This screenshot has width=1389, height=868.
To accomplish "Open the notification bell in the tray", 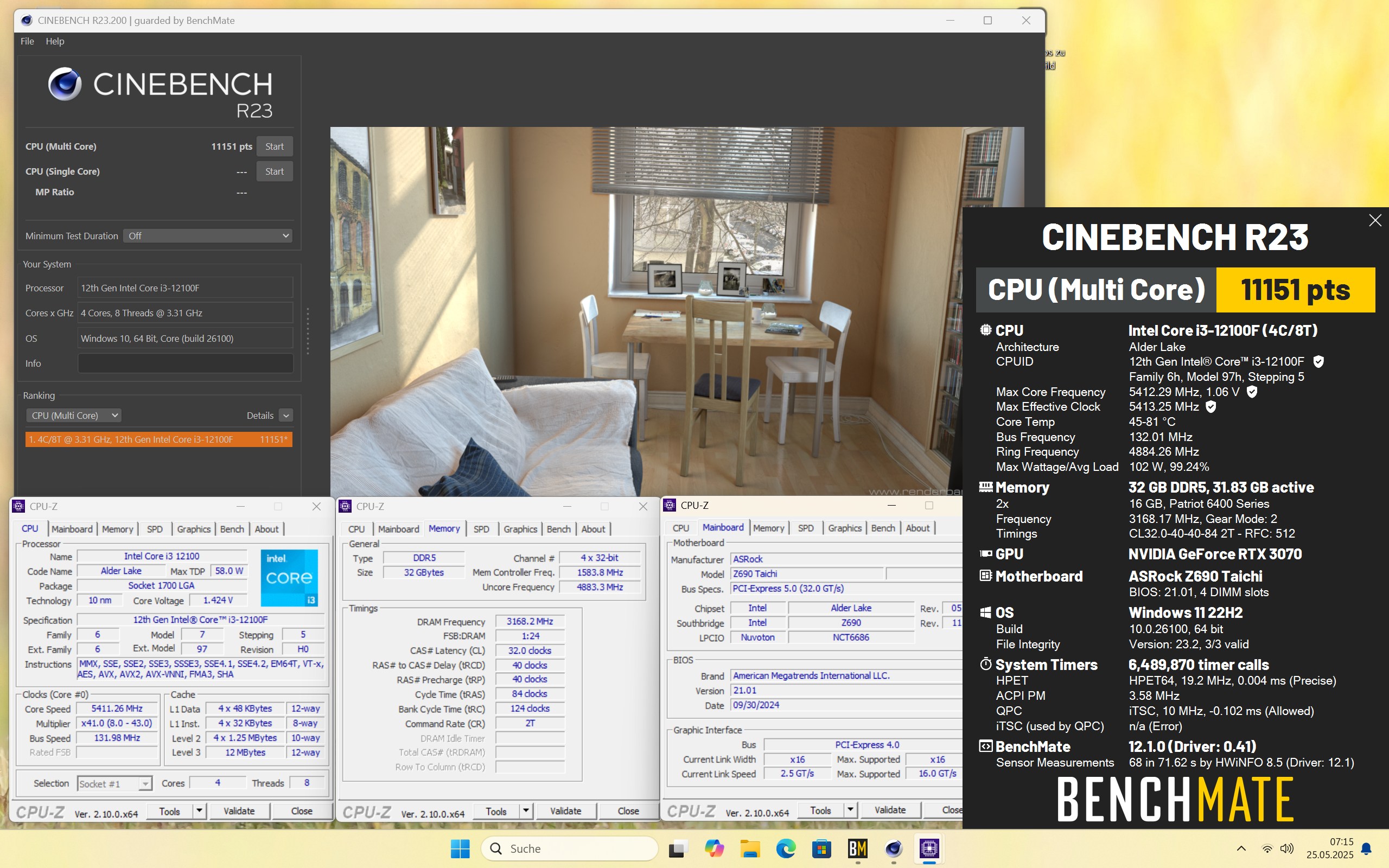I will click(1367, 848).
